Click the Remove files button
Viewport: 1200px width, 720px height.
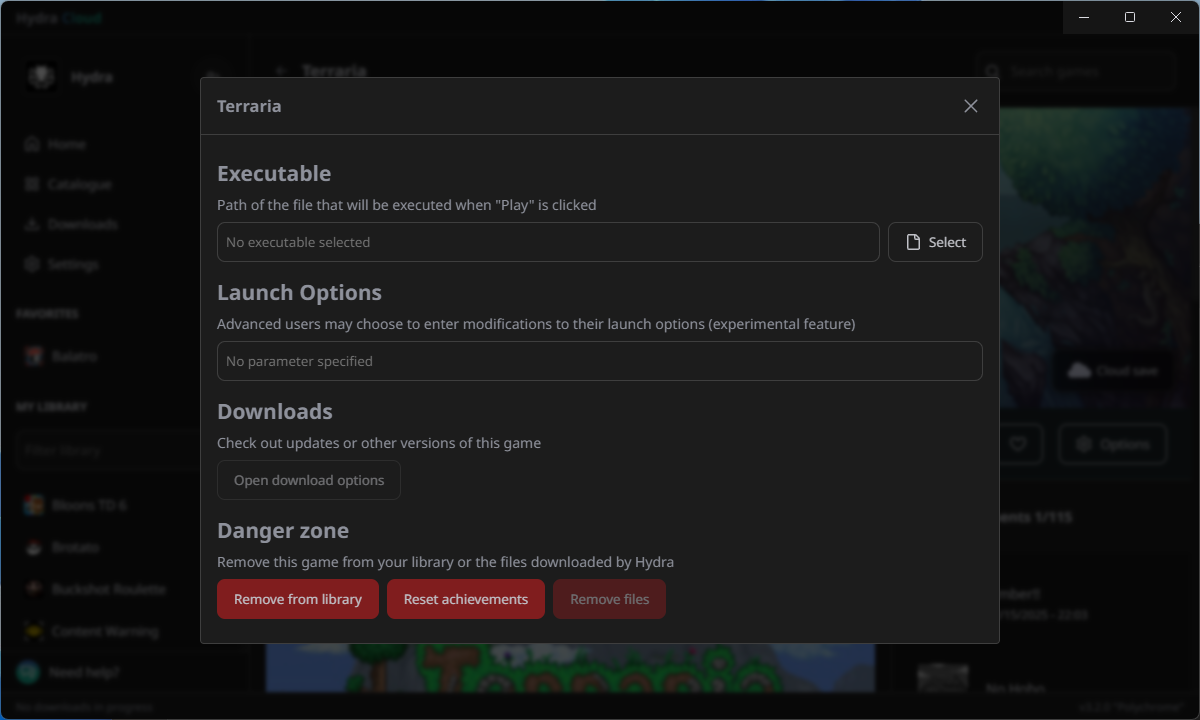point(609,599)
